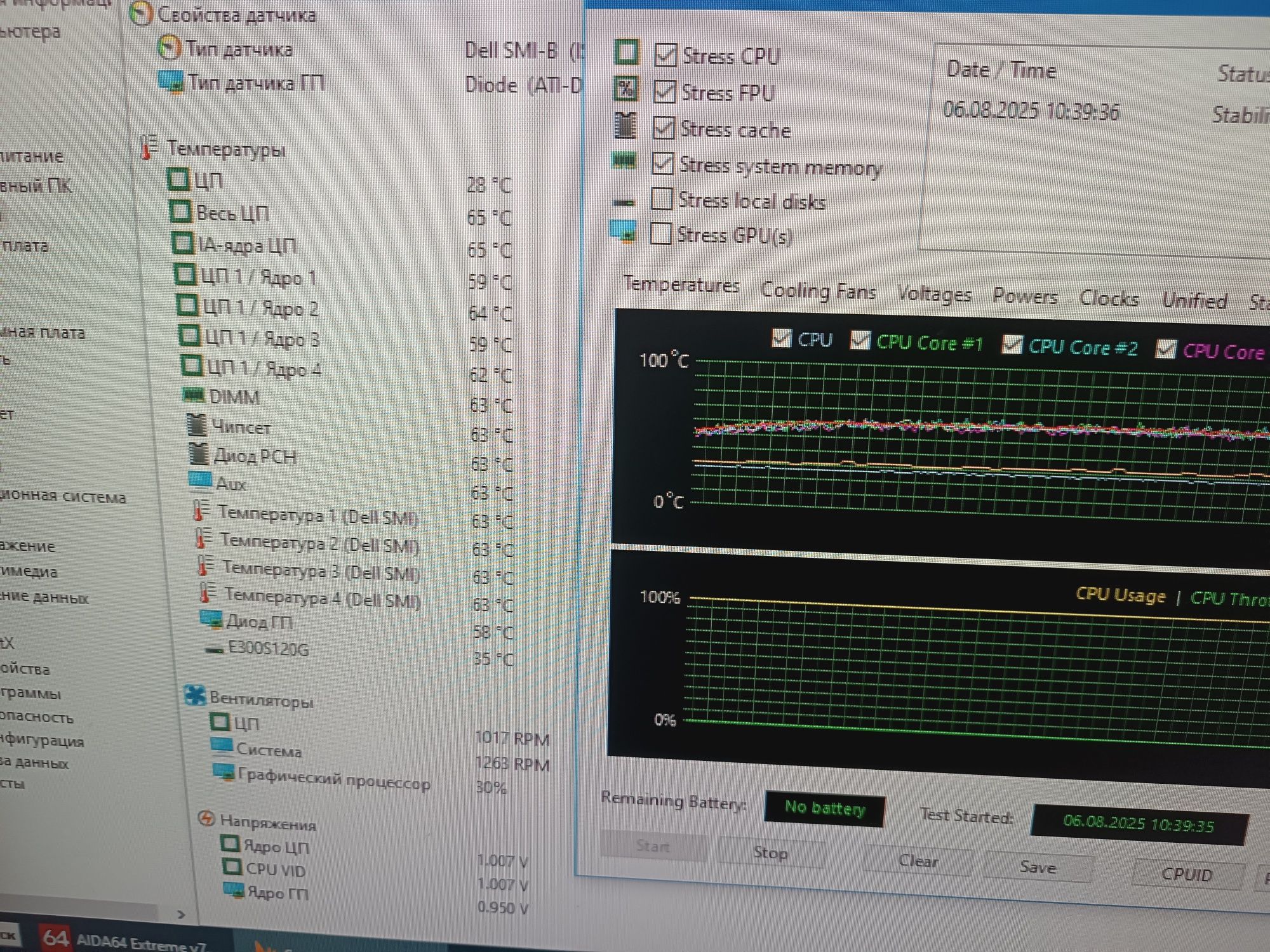Screen dimensions: 1270x952
Task: Click the thermometer icon beside Температура 4 (Dell SMI)
Action: point(207,592)
